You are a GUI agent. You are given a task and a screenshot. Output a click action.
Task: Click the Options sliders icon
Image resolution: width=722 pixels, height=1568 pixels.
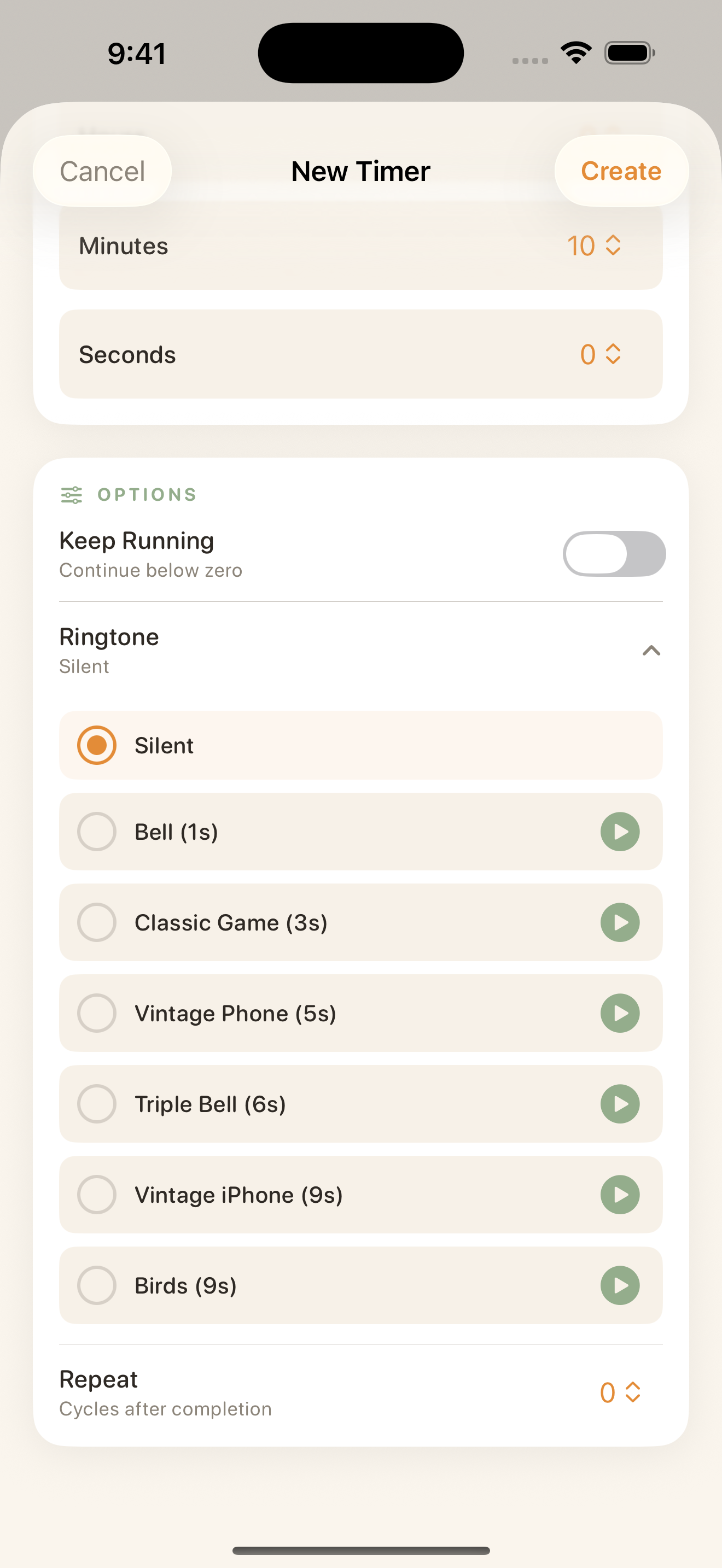click(x=72, y=495)
